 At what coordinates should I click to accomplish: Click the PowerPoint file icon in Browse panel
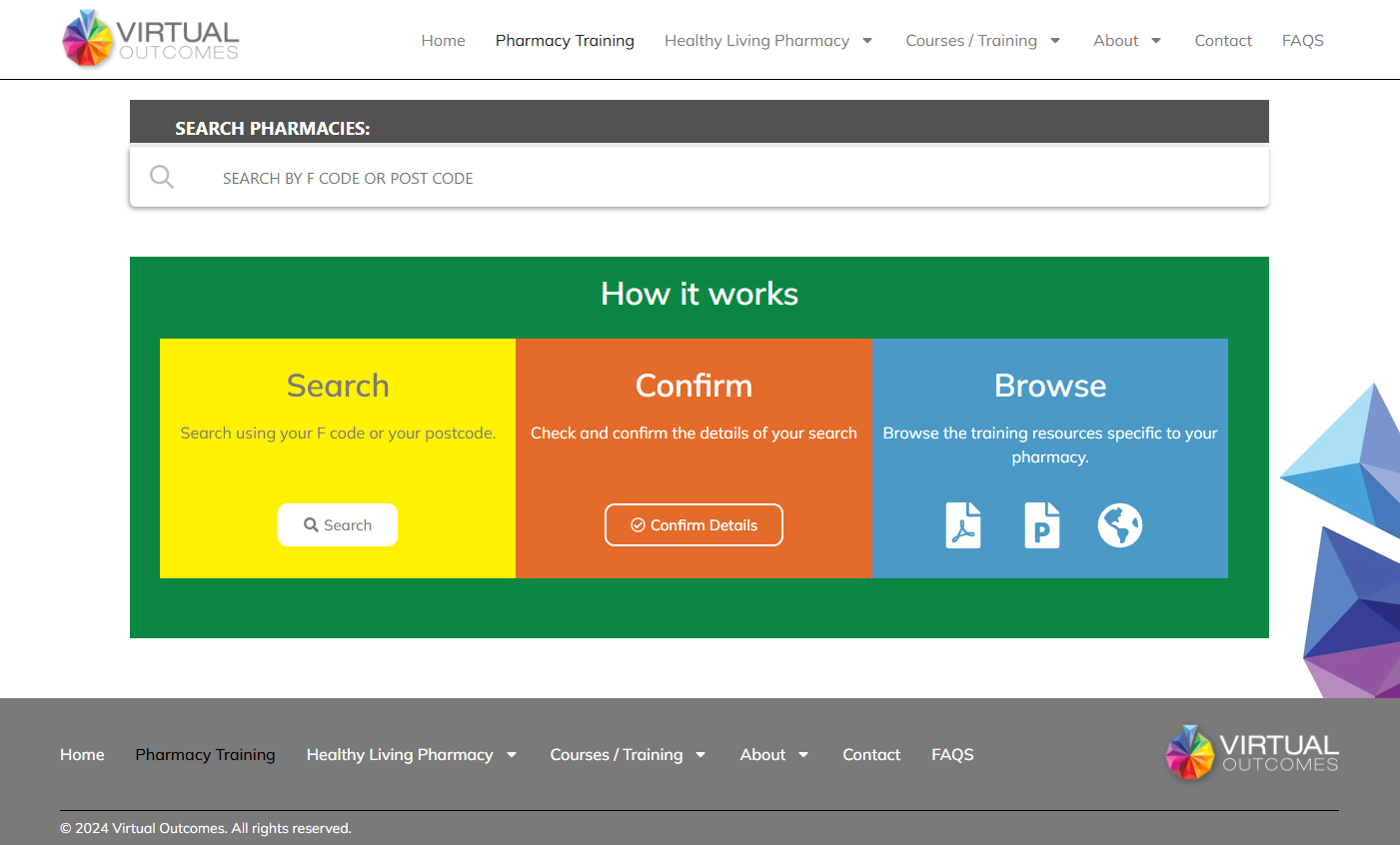(1041, 525)
